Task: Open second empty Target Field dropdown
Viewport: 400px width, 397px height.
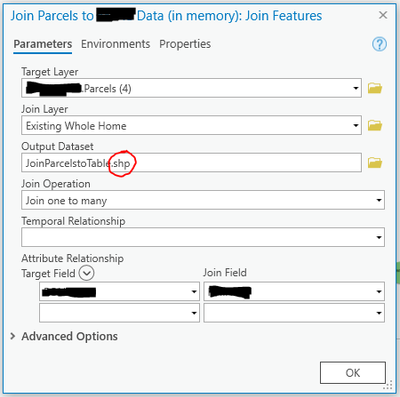Action: coord(119,313)
